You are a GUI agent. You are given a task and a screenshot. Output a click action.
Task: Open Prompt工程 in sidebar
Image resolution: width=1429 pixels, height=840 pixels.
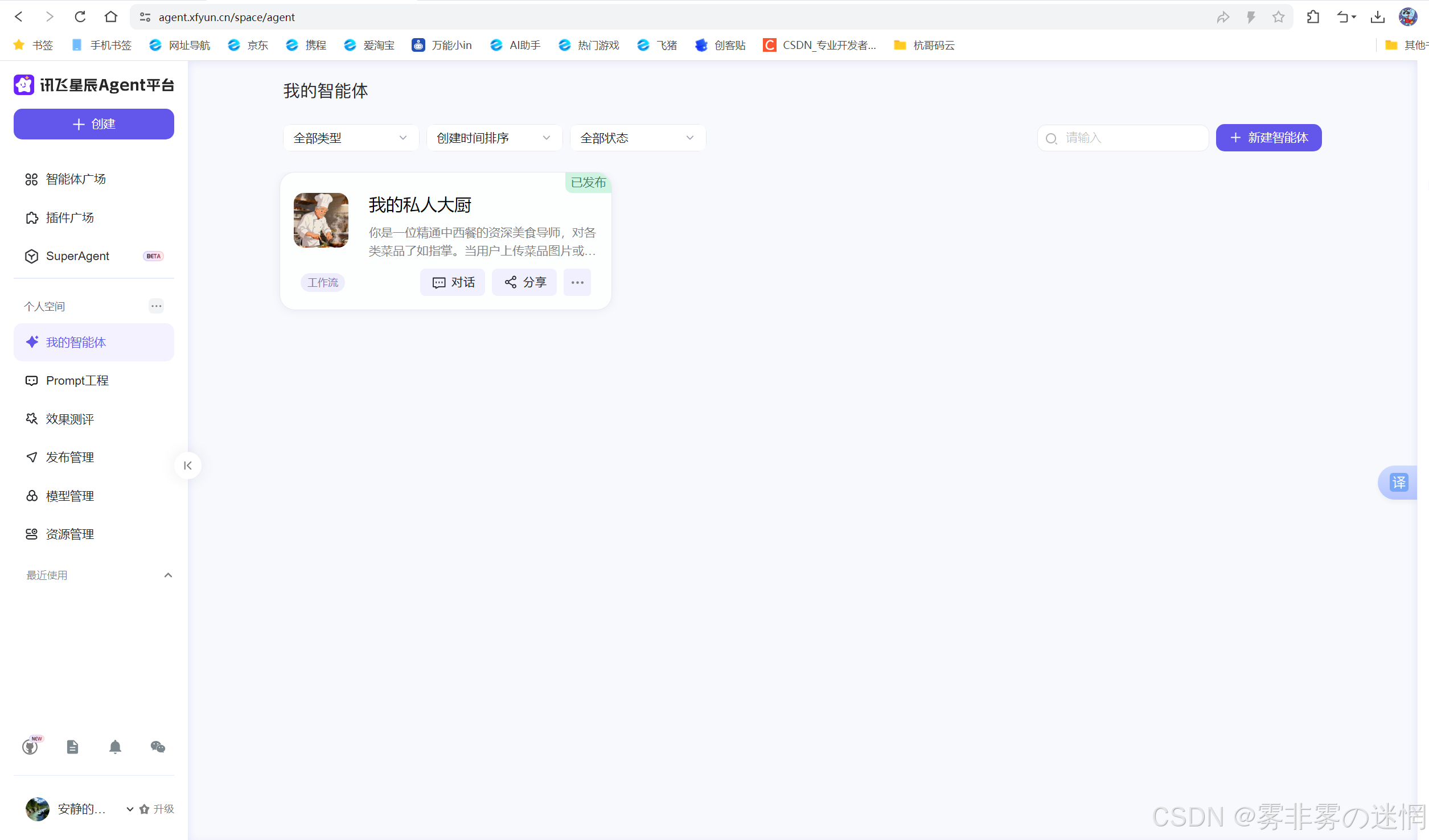coord(77,381)
